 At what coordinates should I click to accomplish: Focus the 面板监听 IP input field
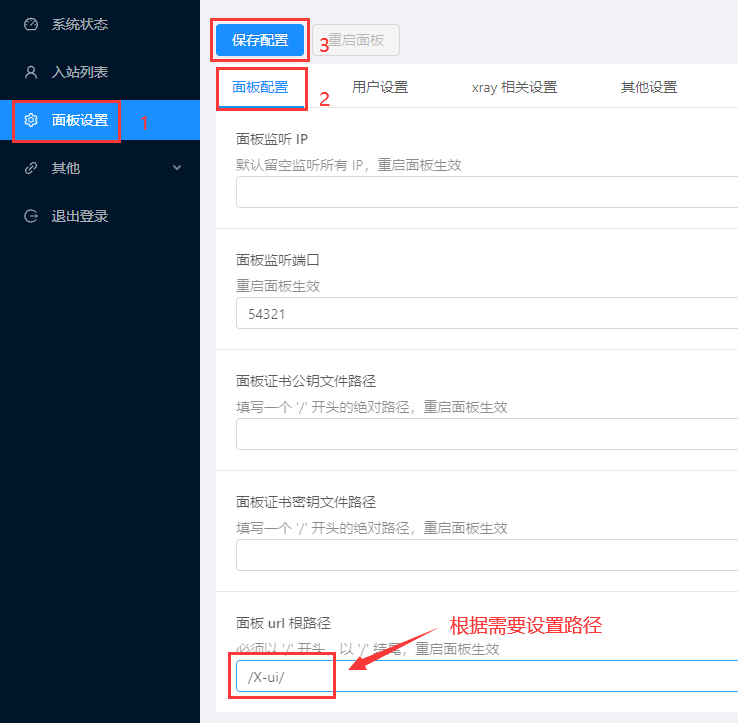pyautogui.click(x=486, y=192)
